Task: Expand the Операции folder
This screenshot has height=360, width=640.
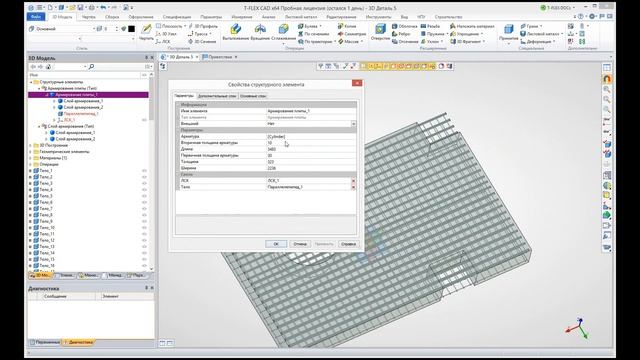Action: 31,164
